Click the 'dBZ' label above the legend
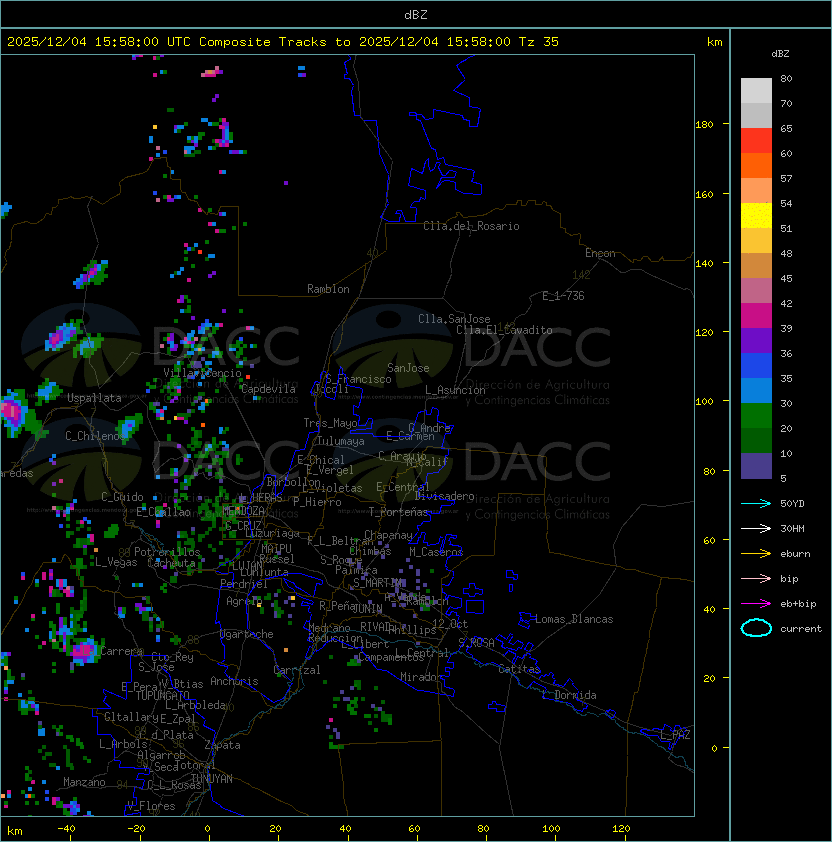Screen dimensions: 832x842 [780, 54]
